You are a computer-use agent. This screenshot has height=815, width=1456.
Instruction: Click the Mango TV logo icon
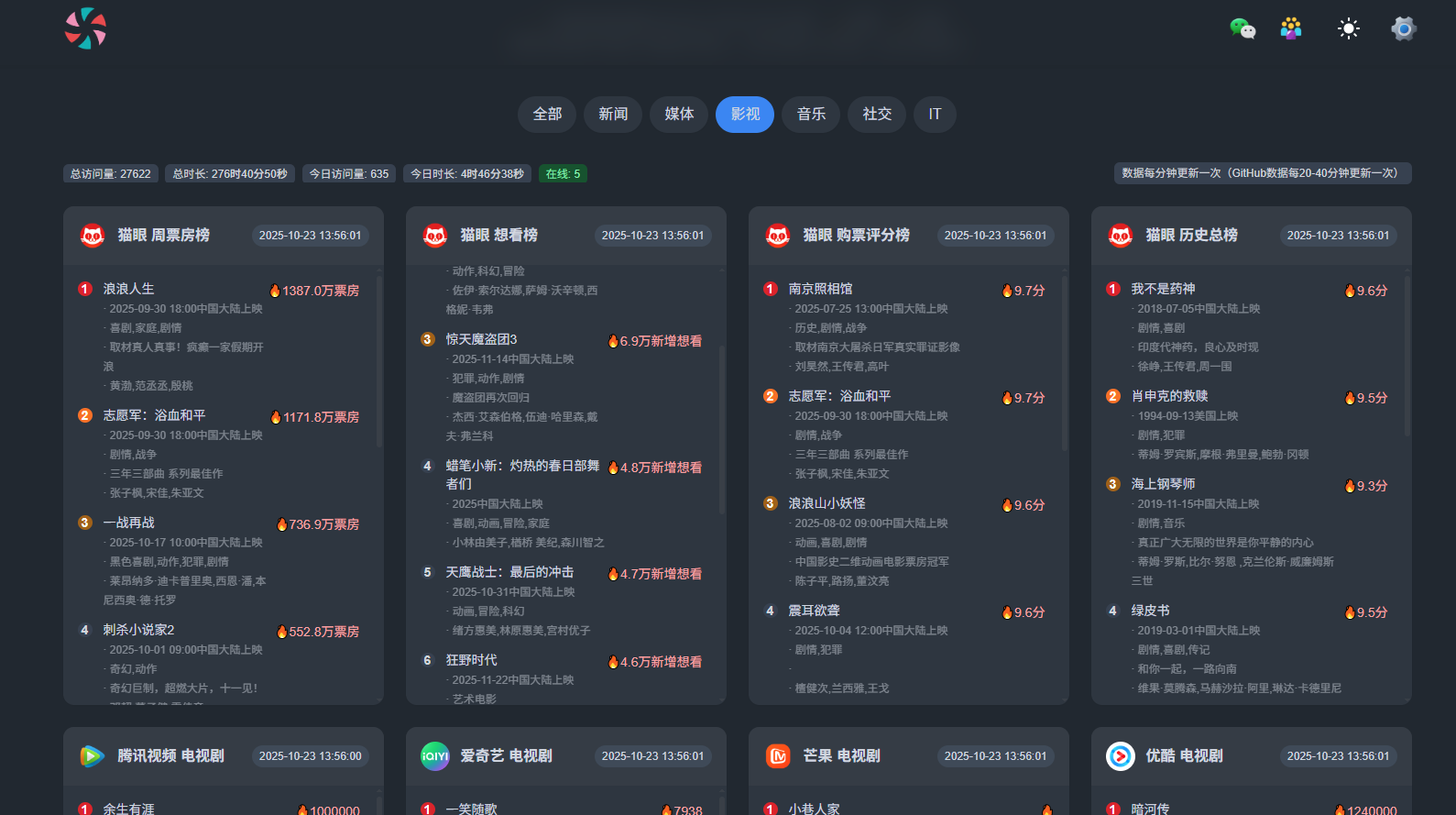coord(778,756)
